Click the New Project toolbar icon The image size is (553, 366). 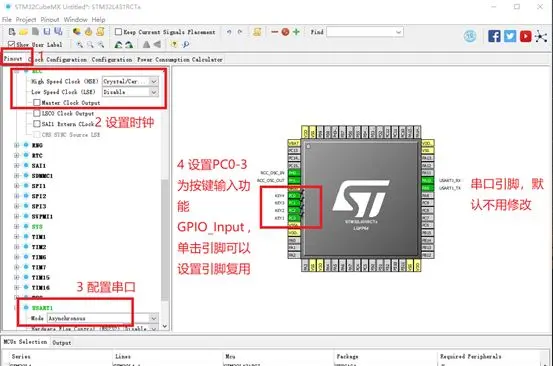coord(12,32)
